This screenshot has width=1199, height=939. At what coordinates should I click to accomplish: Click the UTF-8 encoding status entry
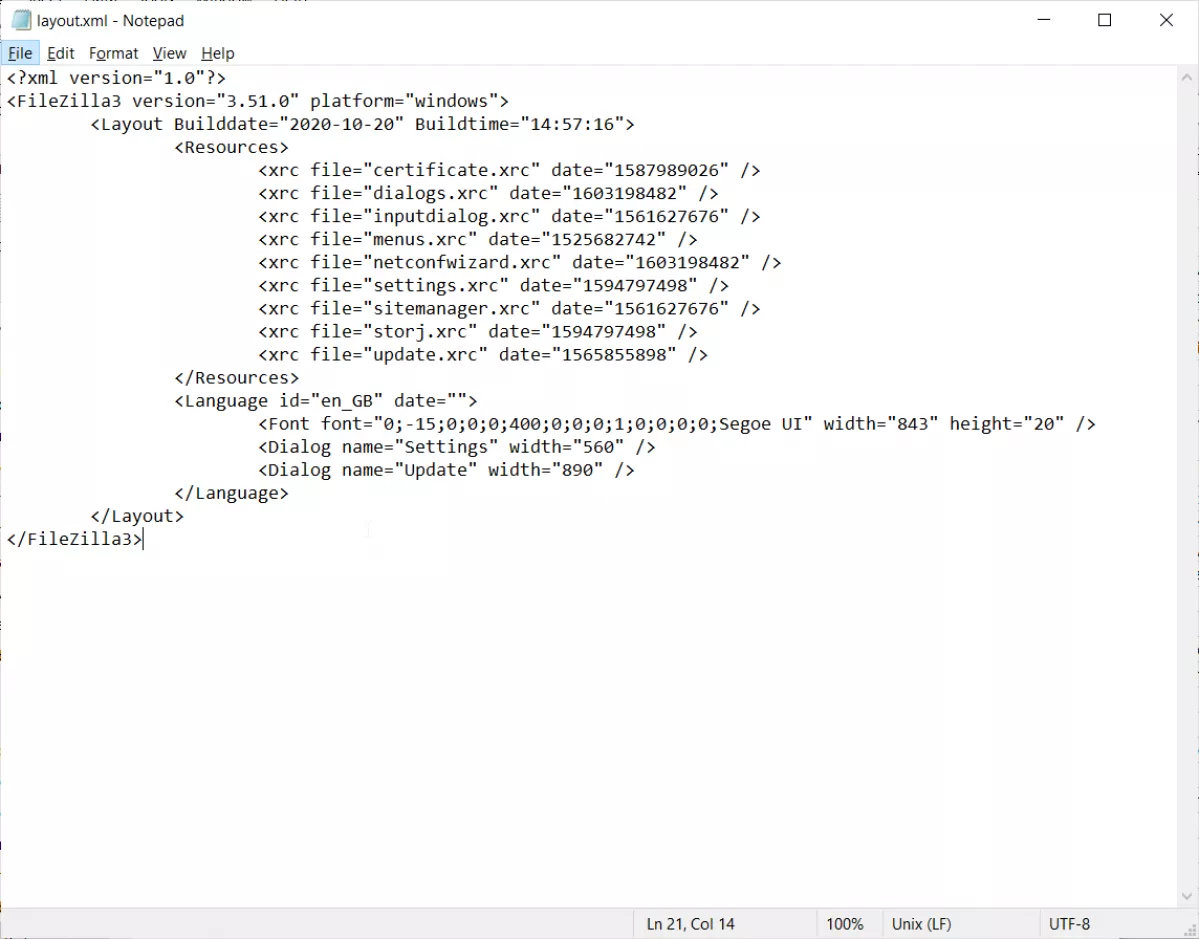(1069, 924)
